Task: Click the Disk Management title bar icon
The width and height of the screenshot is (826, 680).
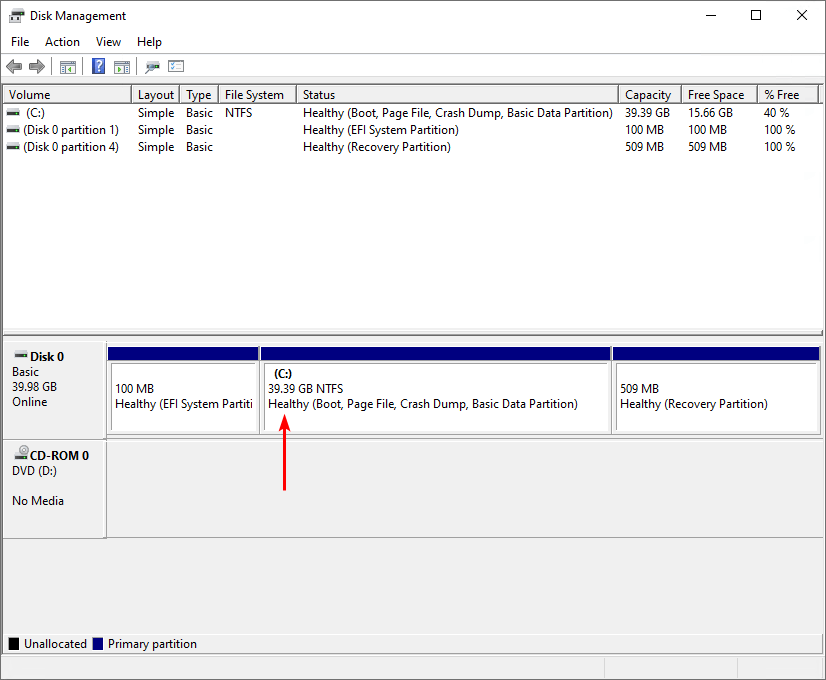Action: [x=16, y=16]
